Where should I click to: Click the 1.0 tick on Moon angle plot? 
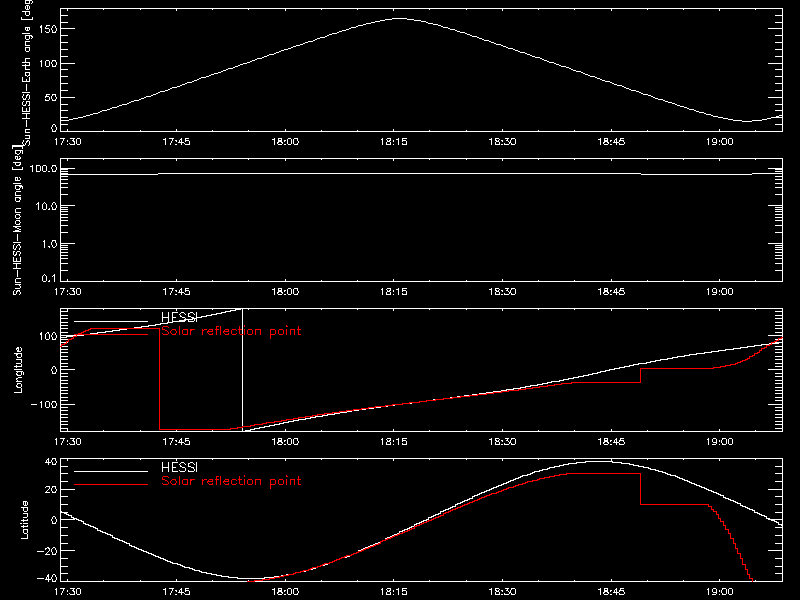click(49, 244)
